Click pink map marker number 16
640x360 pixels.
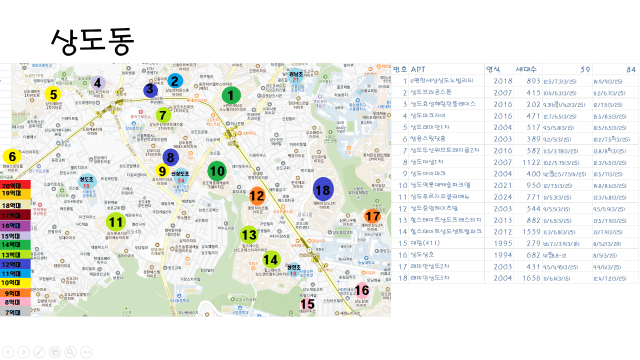(362, 291)
